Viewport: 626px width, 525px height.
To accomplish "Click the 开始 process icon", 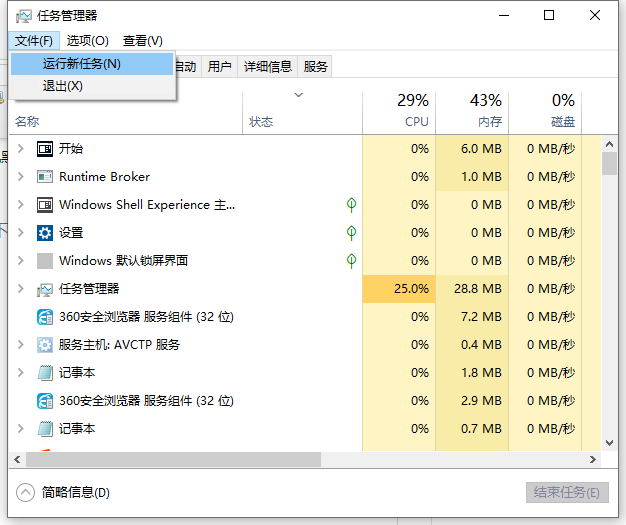I will pos(44,149).
